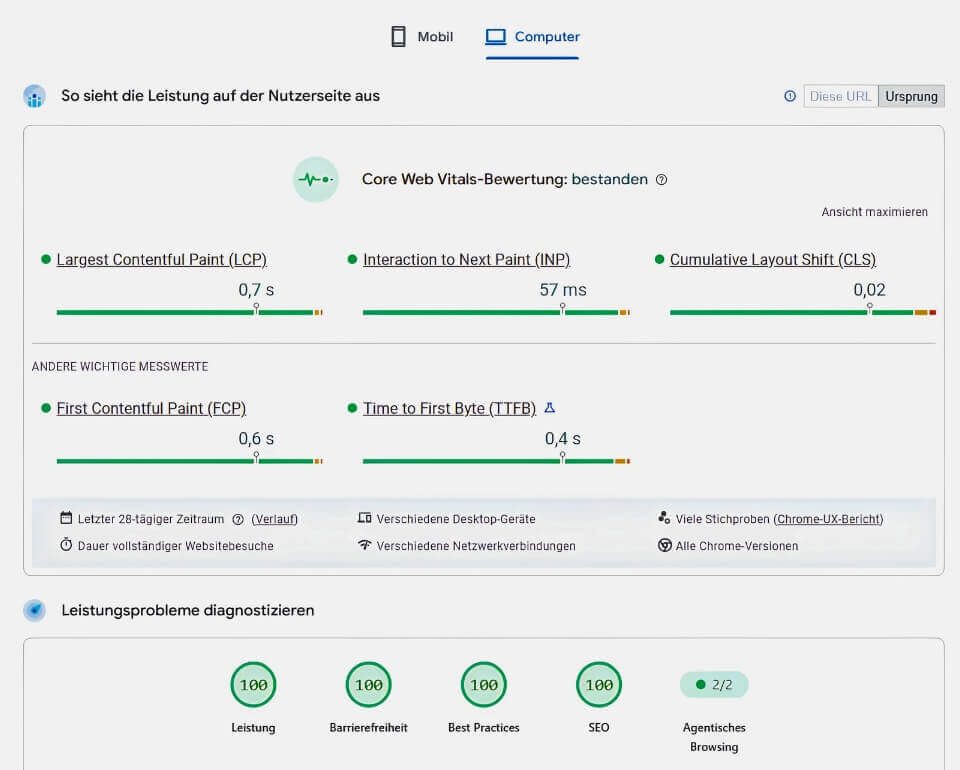Click the CLS value 0,02

869,290
